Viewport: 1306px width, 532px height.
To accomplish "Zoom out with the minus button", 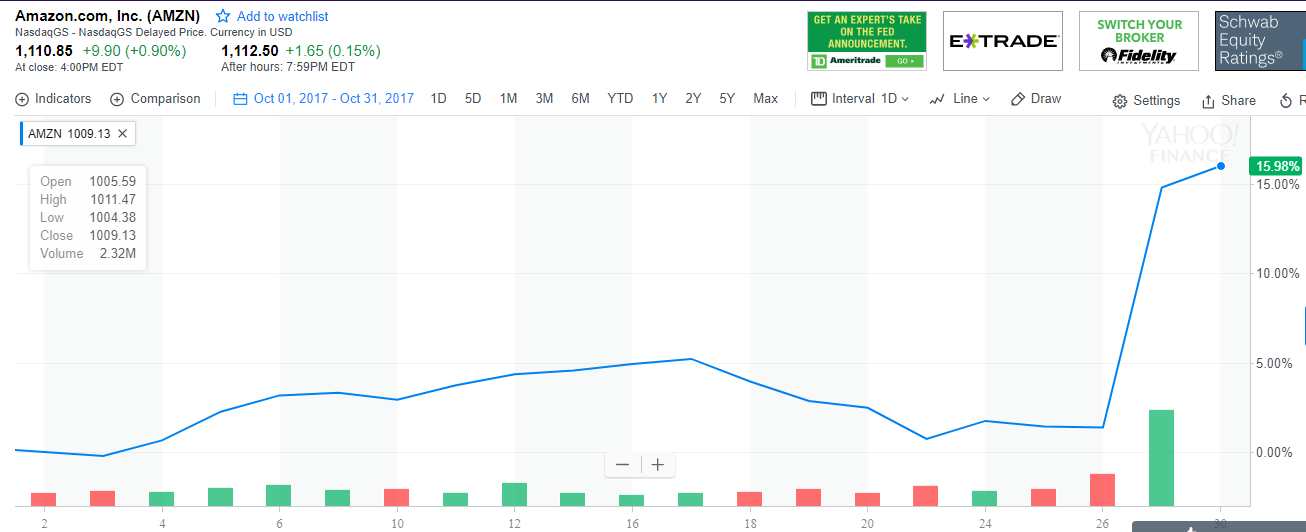I will click(x=622, y=465).
